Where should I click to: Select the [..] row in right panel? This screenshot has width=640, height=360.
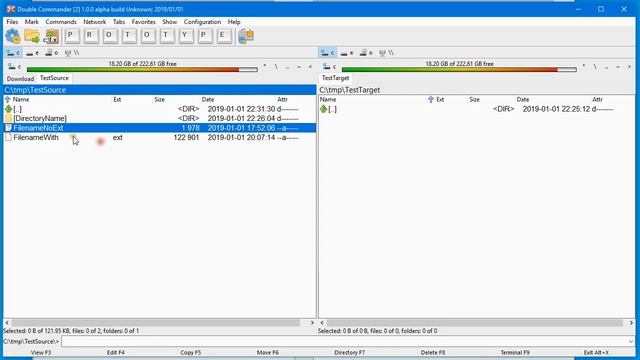tap(476, 109)
